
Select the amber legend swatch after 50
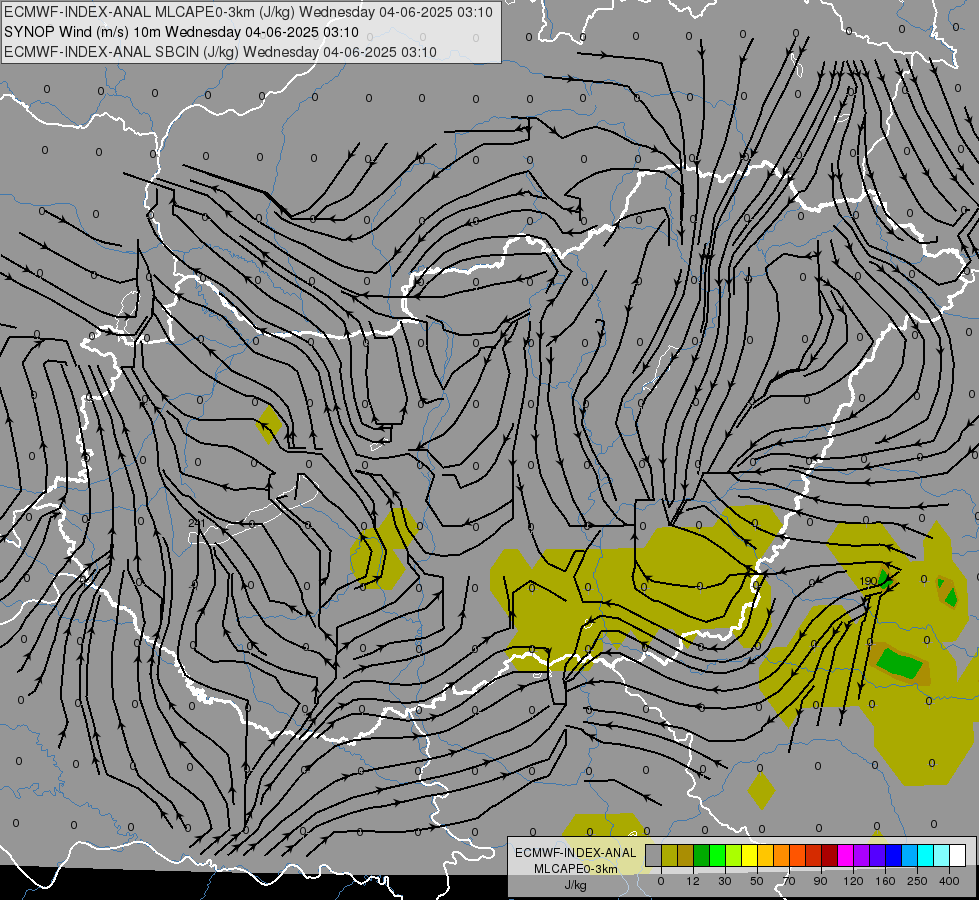click(x=766, y=855)
